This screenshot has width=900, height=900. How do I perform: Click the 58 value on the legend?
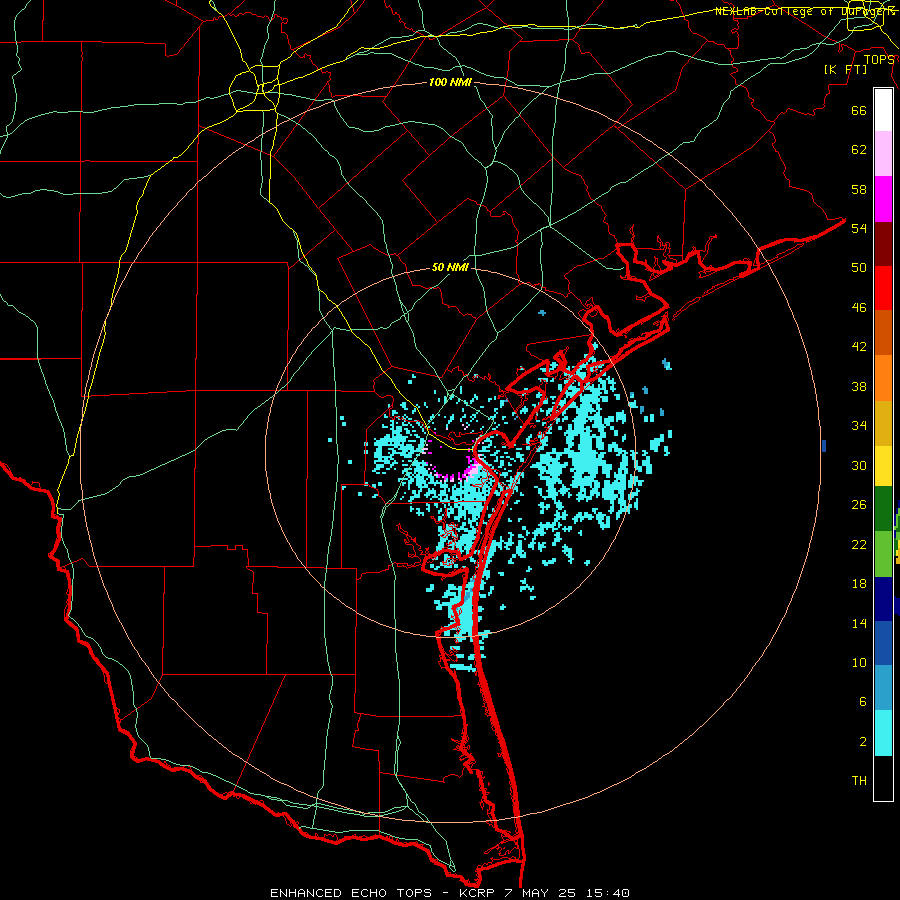point(859,189)
